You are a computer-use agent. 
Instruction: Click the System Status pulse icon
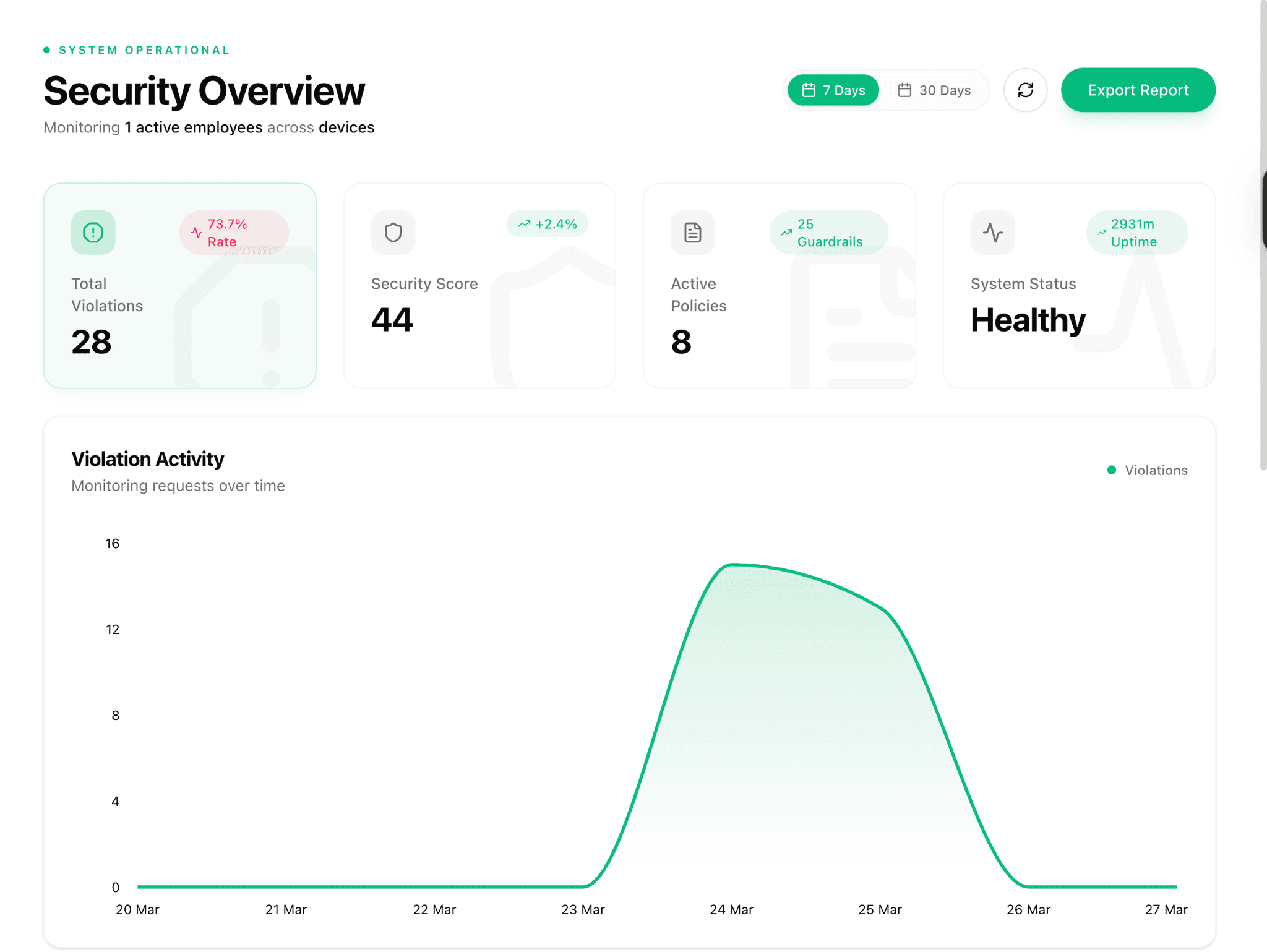coord(992,233)
